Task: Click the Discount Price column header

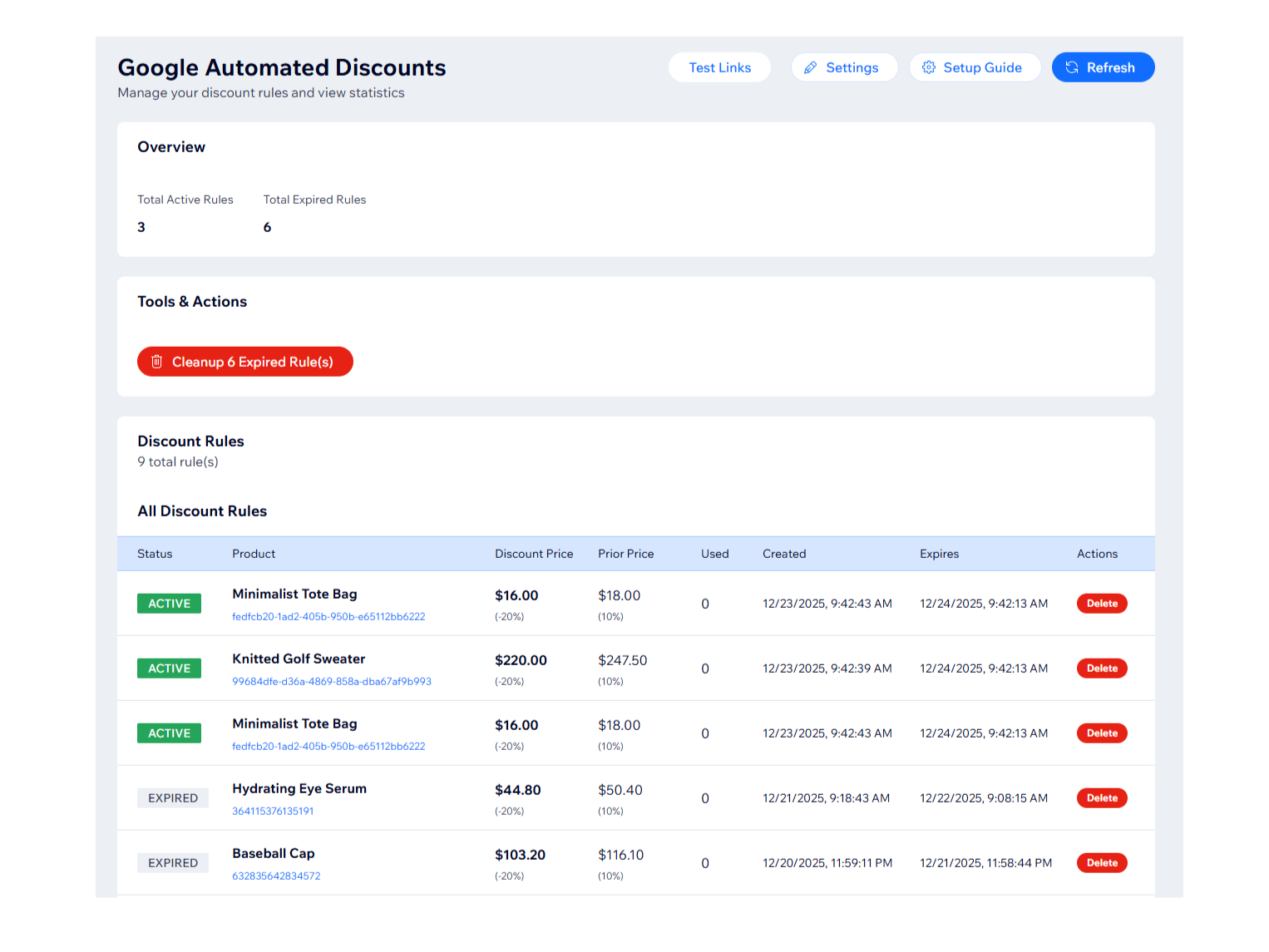Action: pos(534,554)
